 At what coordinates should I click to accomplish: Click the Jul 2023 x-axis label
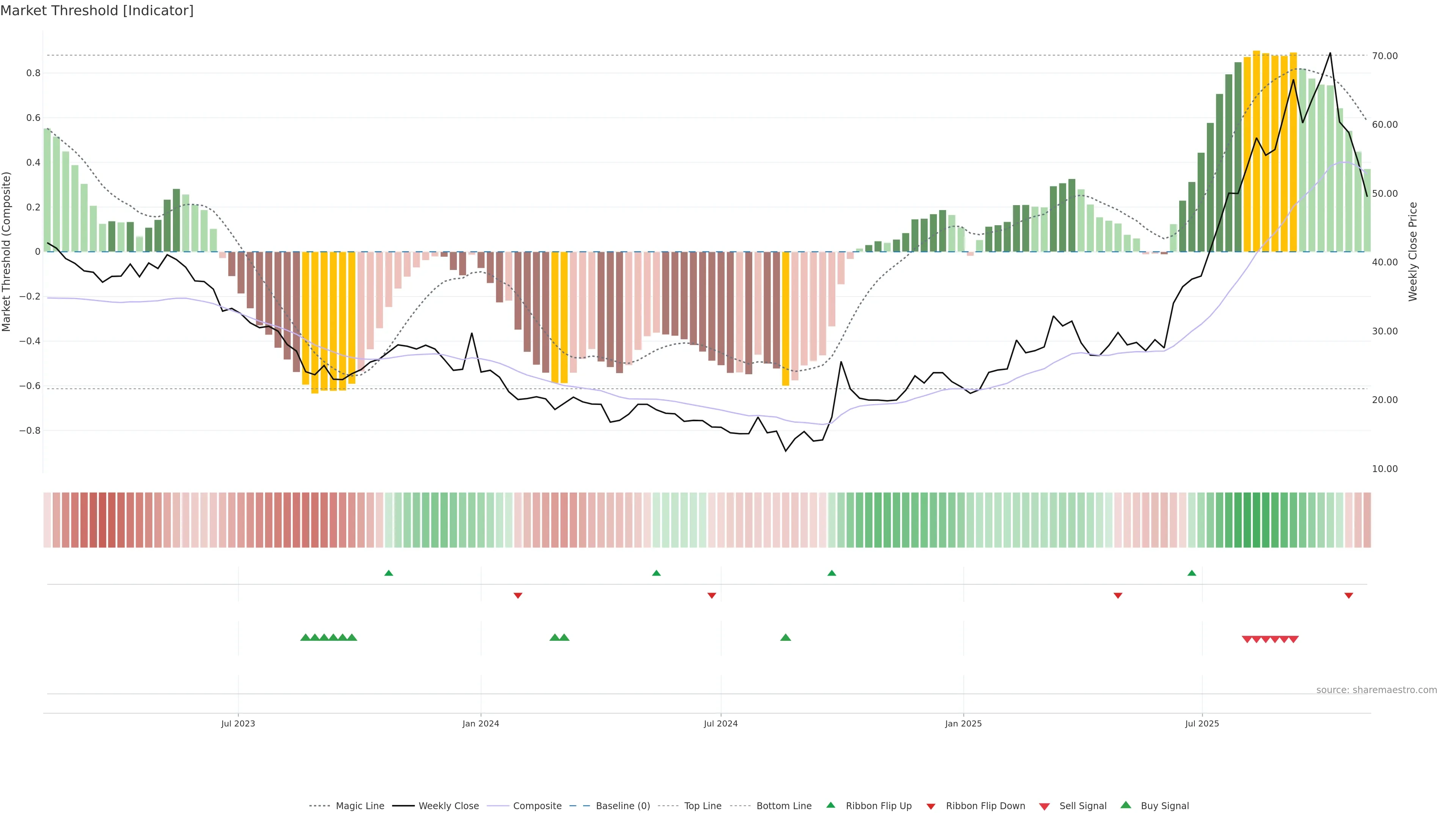(238, 723)
